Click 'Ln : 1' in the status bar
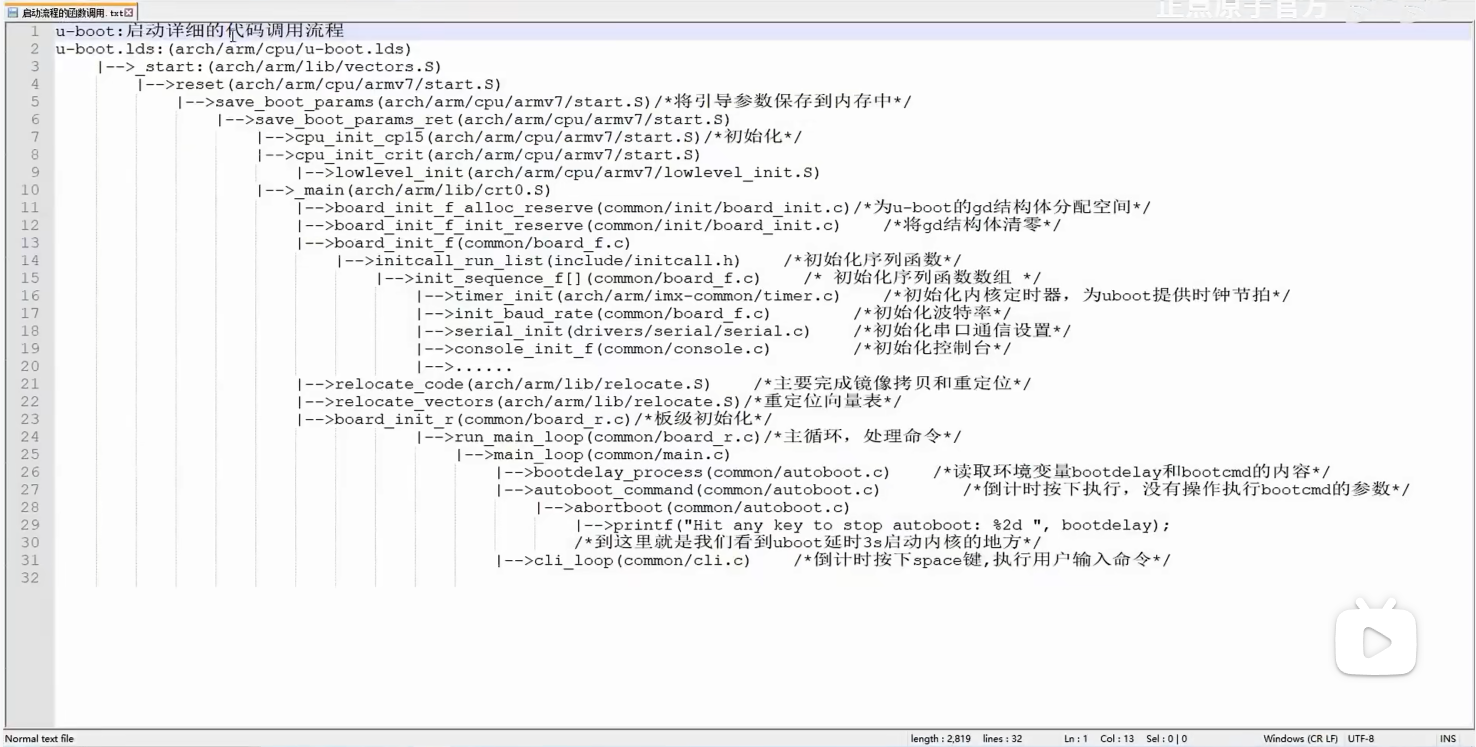This screenshot has height=747, width=1476. tap(1075, 739)
